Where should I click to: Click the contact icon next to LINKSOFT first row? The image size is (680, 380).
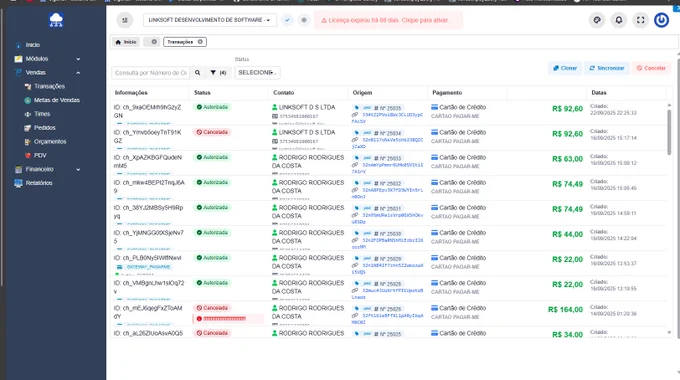coord(275,107)
